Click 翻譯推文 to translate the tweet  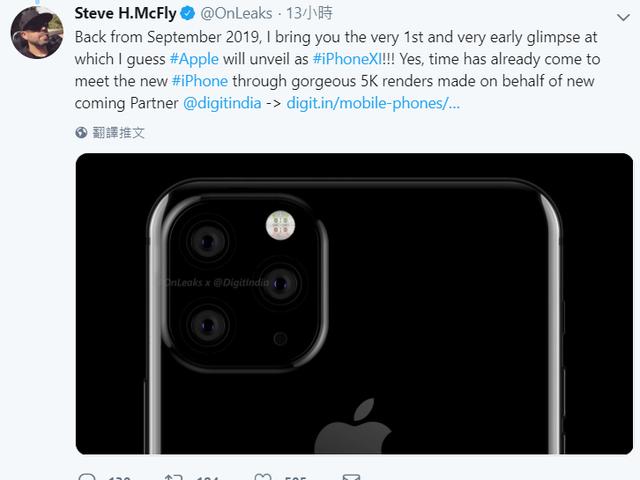click(x=119, y=132)
